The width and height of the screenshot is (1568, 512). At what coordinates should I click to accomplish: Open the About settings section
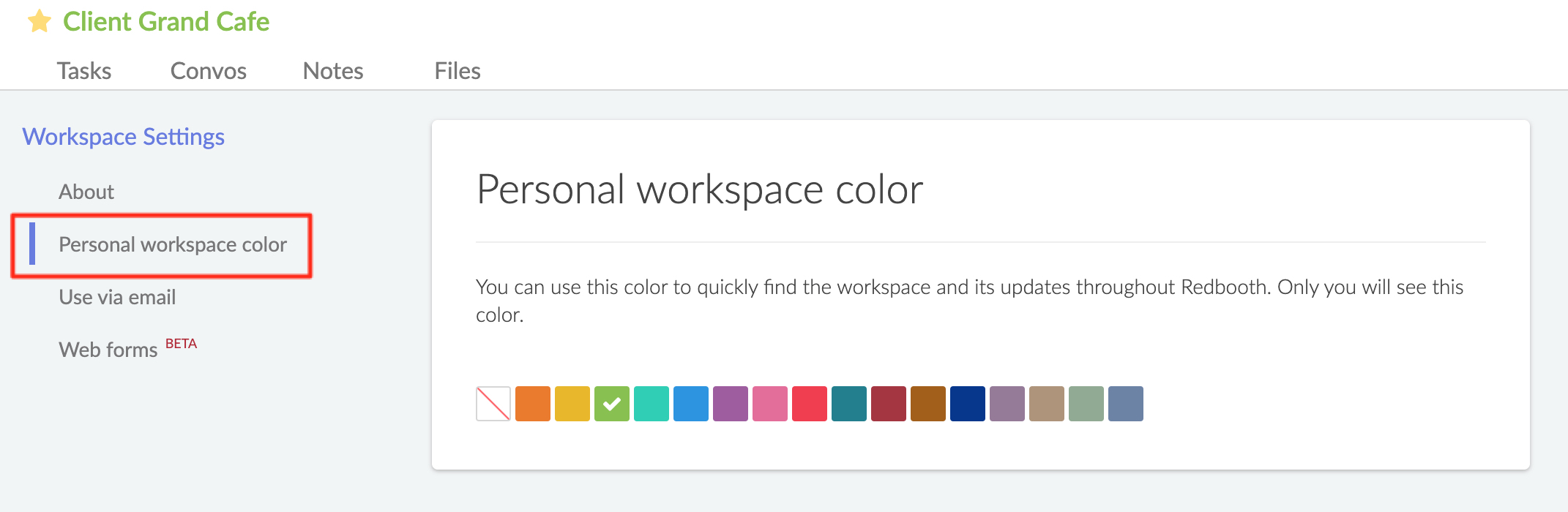[x=86, y=192]
